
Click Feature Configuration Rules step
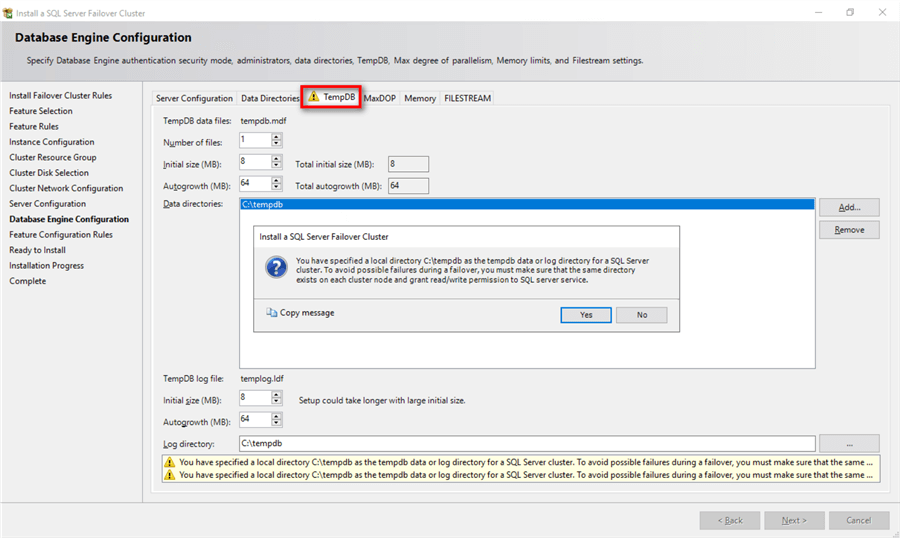click(61, 235)
